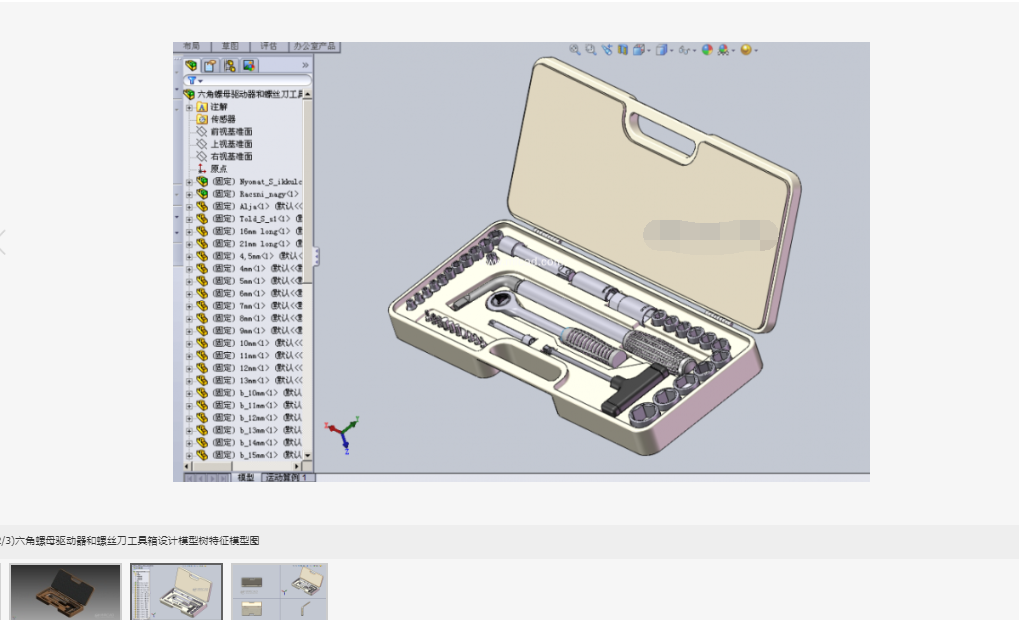The width and height of the screenshot is (1019, 620).
Task: Switch to the 布局 command tab
Action: click(x=192, y=46)
